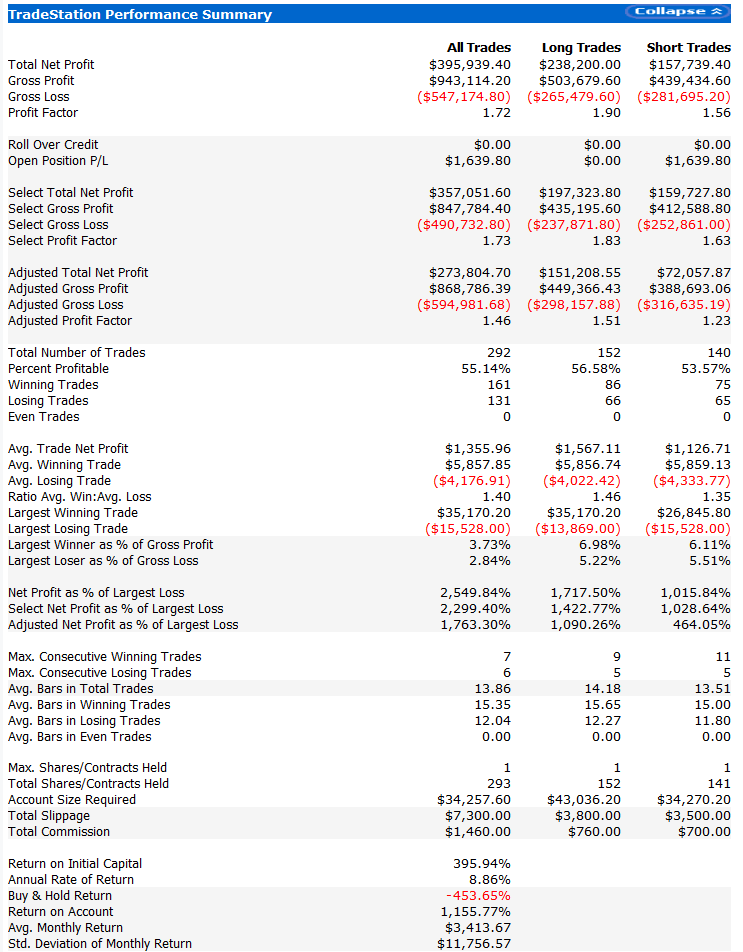The image size is (743, 952).
Task: Click the Adjusted Profit Factor label
Action: [x=70, y=320]
